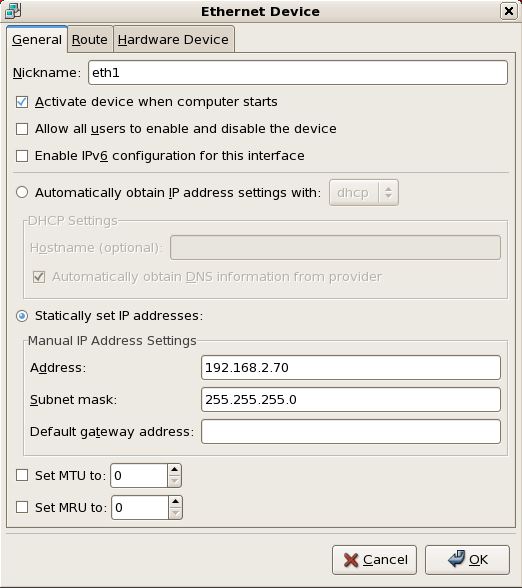Click the Subnet mask input field
The width and height of the screenshot is (522, 588).
(x=351, y=400)
